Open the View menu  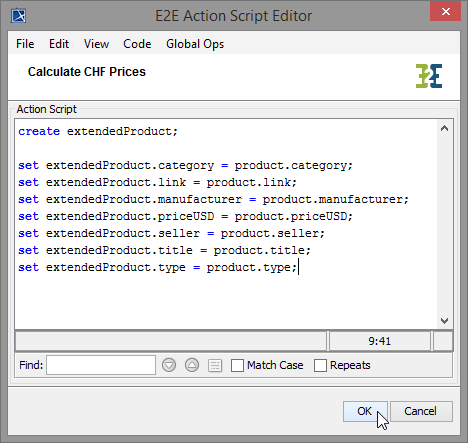coord(96,44)
